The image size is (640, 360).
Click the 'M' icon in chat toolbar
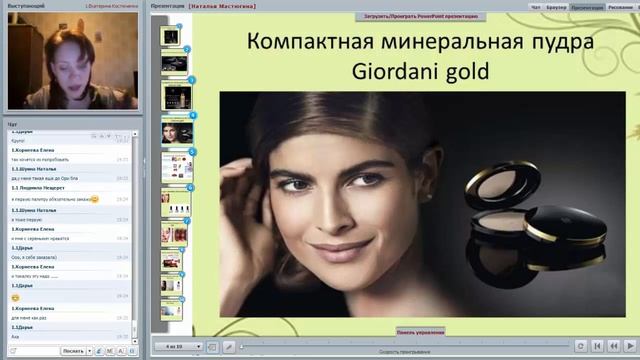[x=110, y=351]
